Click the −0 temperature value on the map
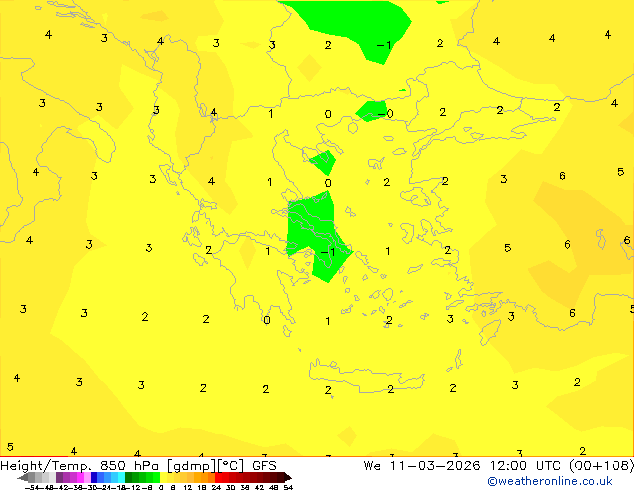This screenshot has width=634, height=490. point(385,114)
